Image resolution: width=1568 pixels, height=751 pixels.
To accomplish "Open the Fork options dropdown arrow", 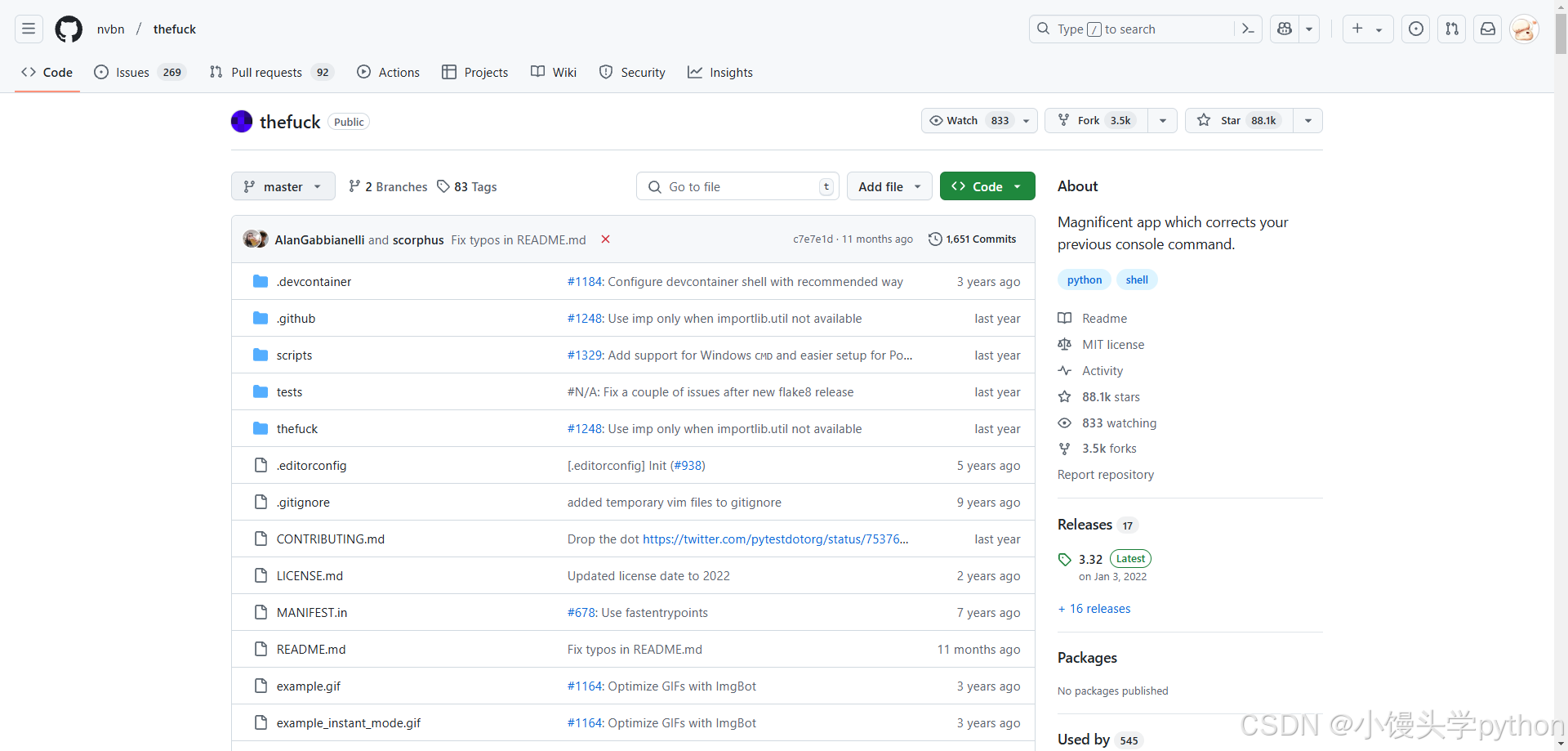I will [1163, 121].
